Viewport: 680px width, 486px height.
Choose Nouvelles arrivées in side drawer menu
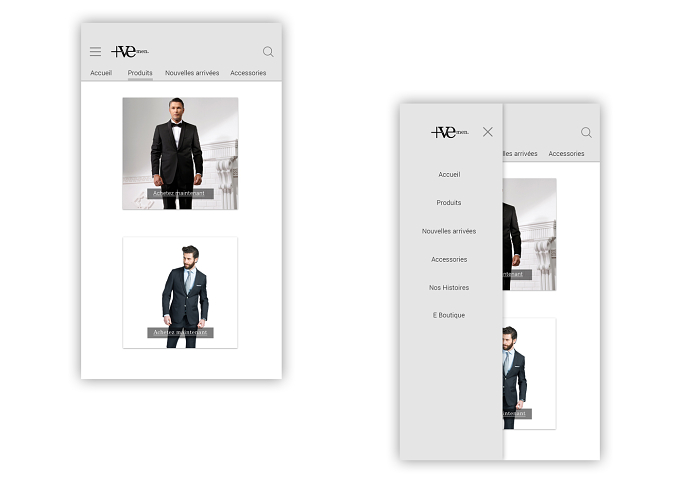coord(449,231)
